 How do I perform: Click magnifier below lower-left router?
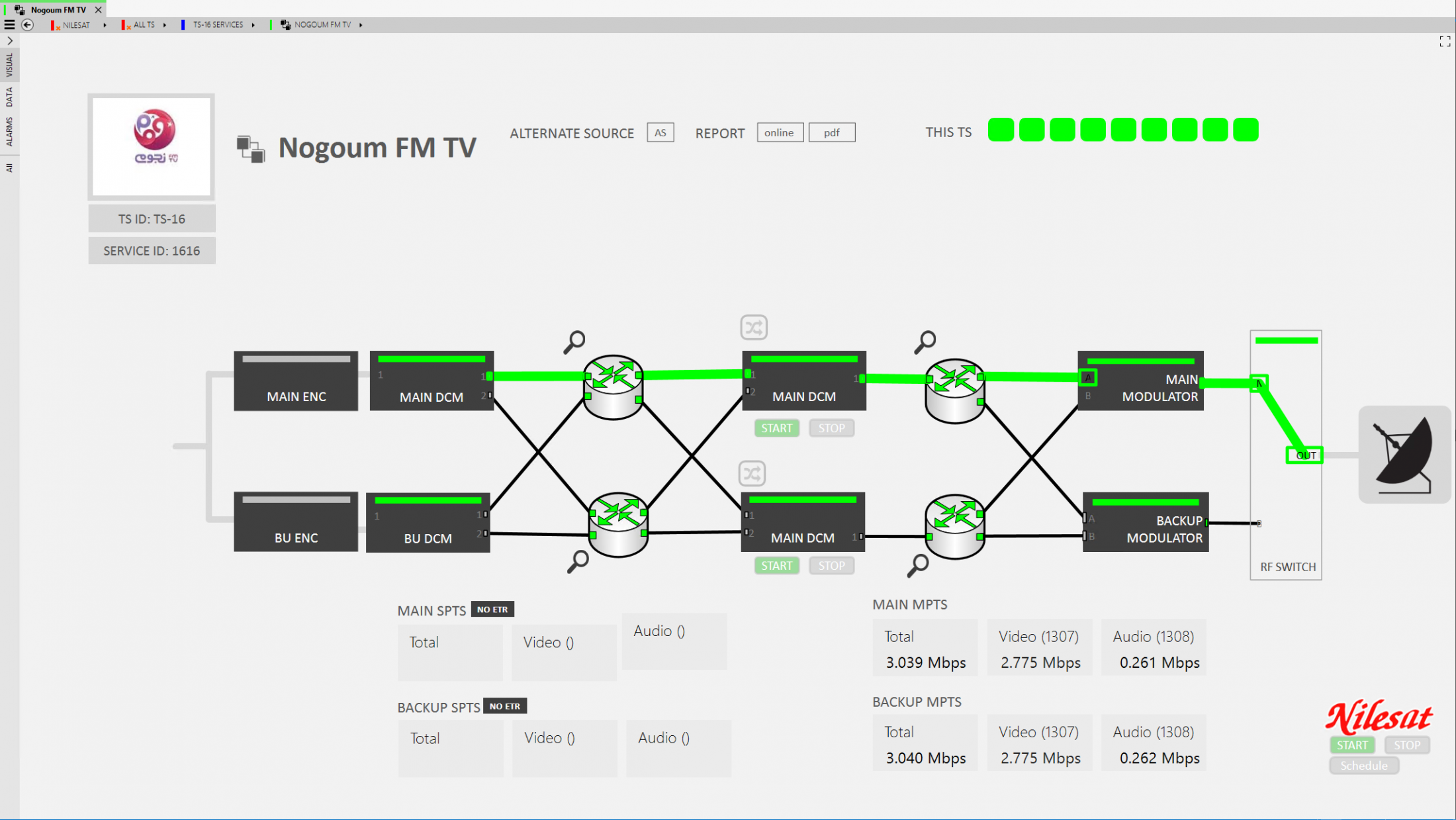(578, 561)
